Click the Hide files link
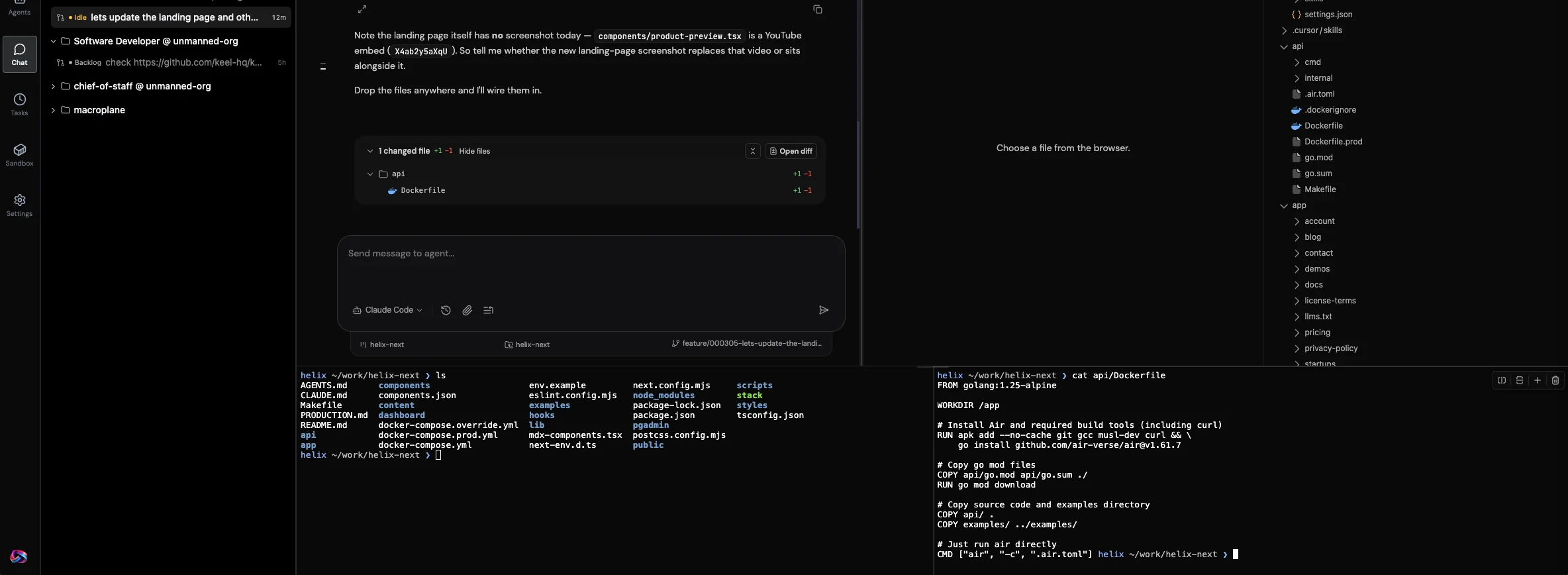This screenshot has width=1568, height=575. pos(475,151)
